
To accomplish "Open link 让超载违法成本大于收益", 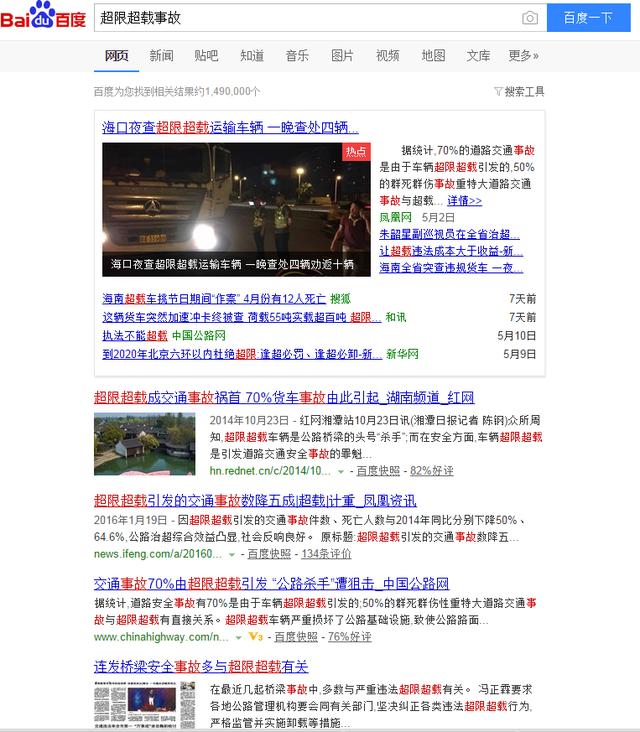I will (x=451, y=251).
